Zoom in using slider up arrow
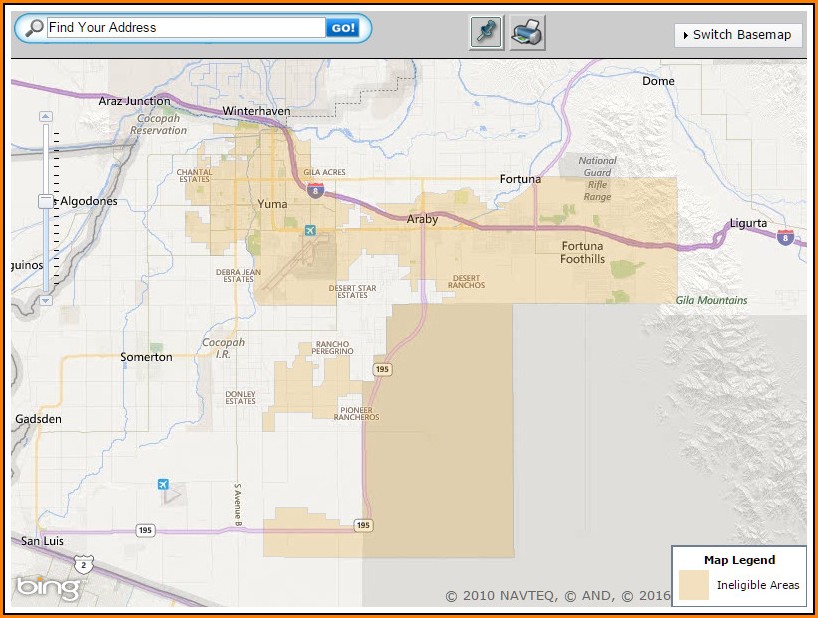 coord(45,117)
